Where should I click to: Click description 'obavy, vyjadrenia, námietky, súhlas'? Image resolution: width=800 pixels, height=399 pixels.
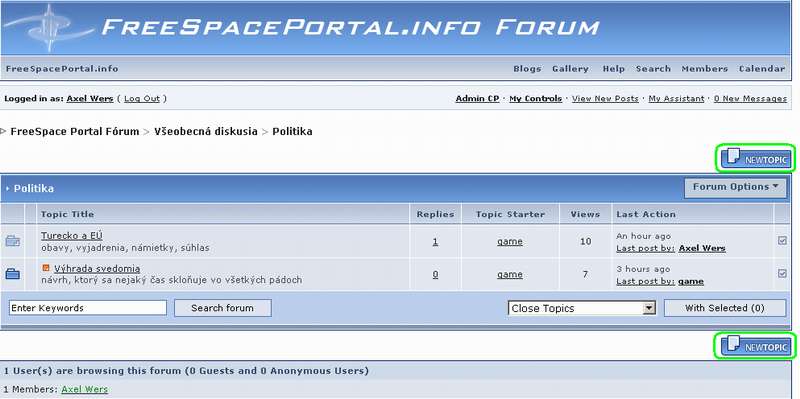pos(125,248)
